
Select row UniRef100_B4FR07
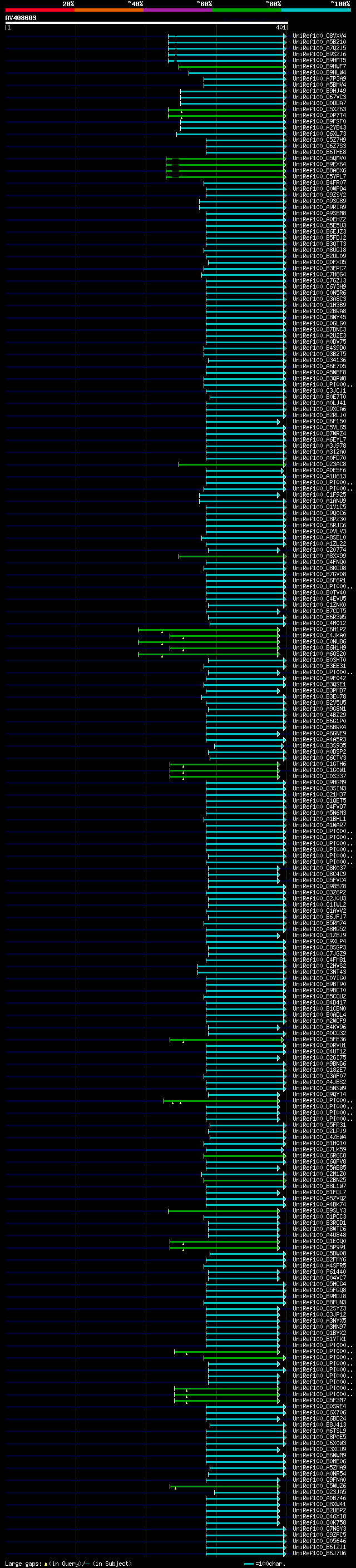click(319, 182)
